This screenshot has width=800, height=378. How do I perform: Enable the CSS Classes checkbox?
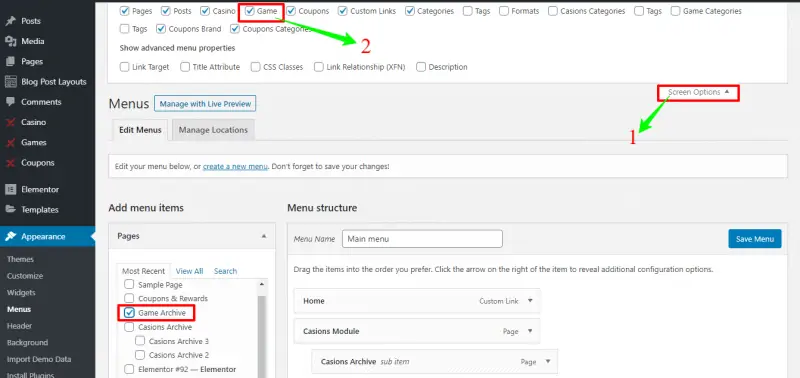(256, 67)
